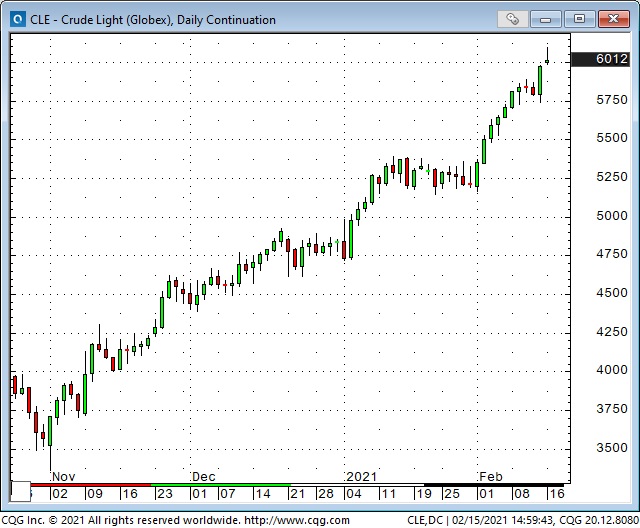Click the red segment of the time scale bar
The image size is (640, 528).
[x=91, y=485]
